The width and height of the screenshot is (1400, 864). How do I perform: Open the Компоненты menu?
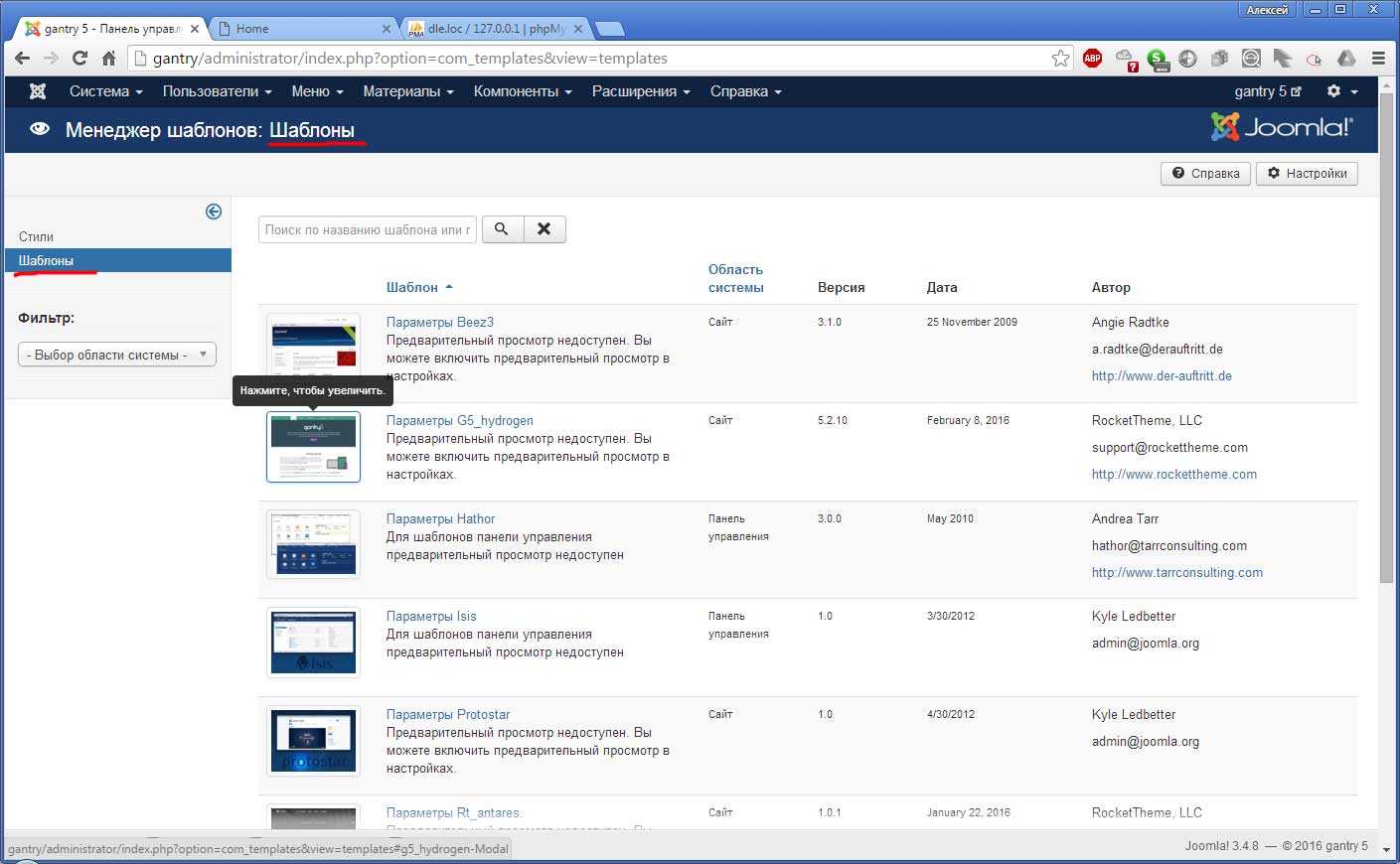tap(523, 91)
